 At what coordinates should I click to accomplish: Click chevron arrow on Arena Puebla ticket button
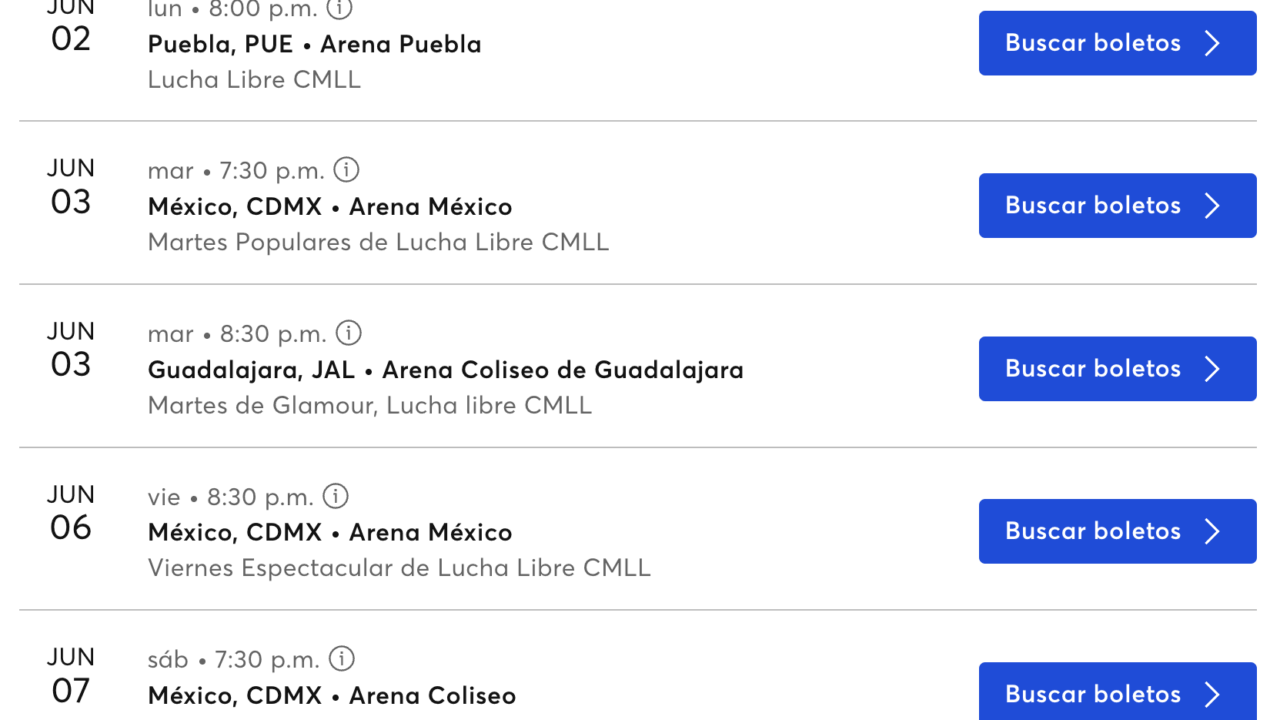click(1213, 43)
